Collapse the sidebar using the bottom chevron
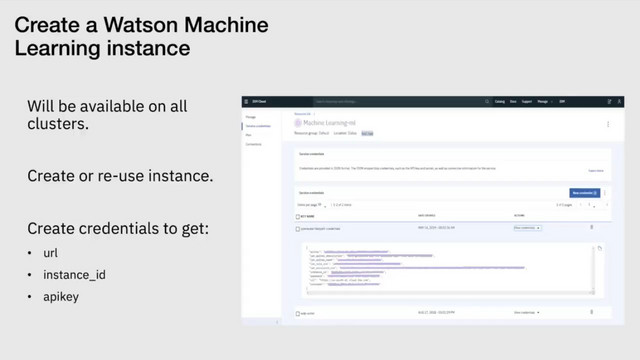Image resolution: width=640 pixels, height=360 pixels. pyautogui.click(x=277, y=322)
